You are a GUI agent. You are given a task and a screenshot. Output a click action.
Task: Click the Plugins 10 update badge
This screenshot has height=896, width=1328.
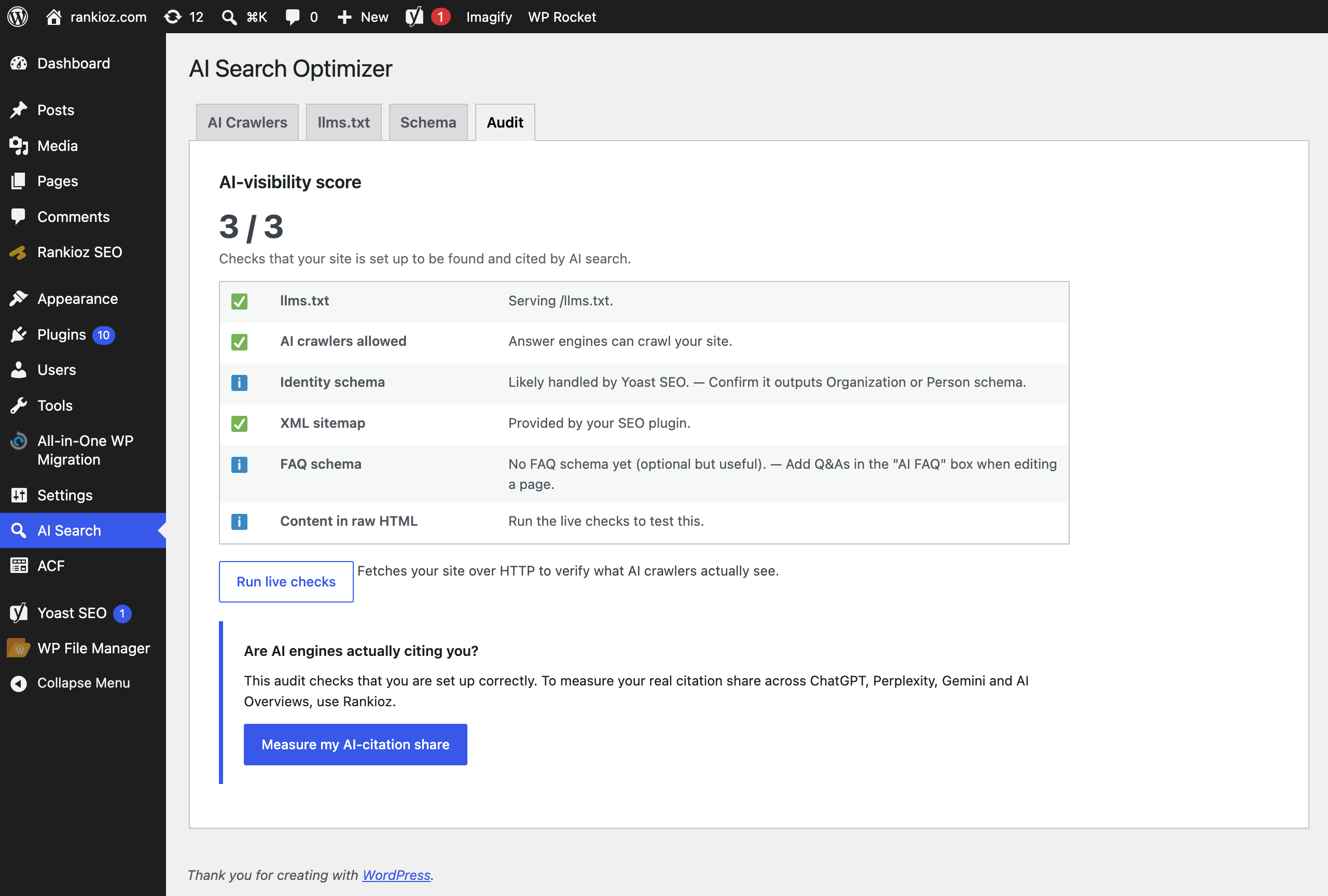pyautogui.click(x=103, y=334)
